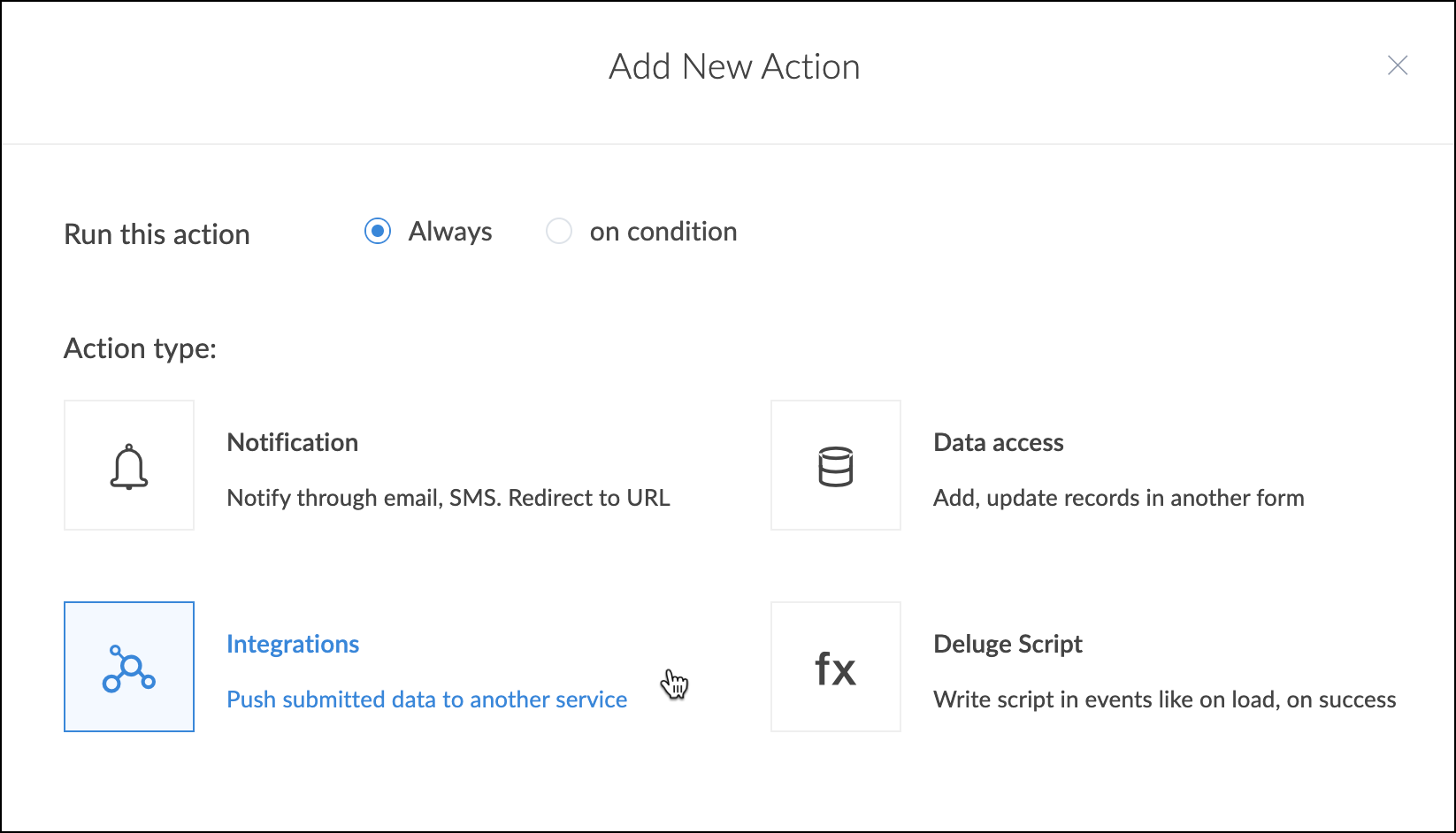Image resolution: width=1456 pixels, height=833 pixels.
Task: Click "Add, update records in another form"
Action: pos(1119,498)
